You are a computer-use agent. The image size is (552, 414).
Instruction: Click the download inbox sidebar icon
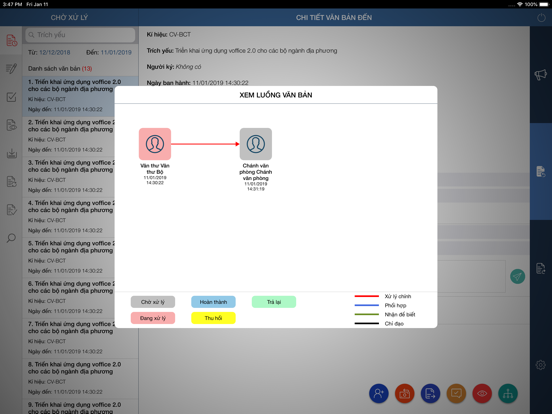coord(11,153)
